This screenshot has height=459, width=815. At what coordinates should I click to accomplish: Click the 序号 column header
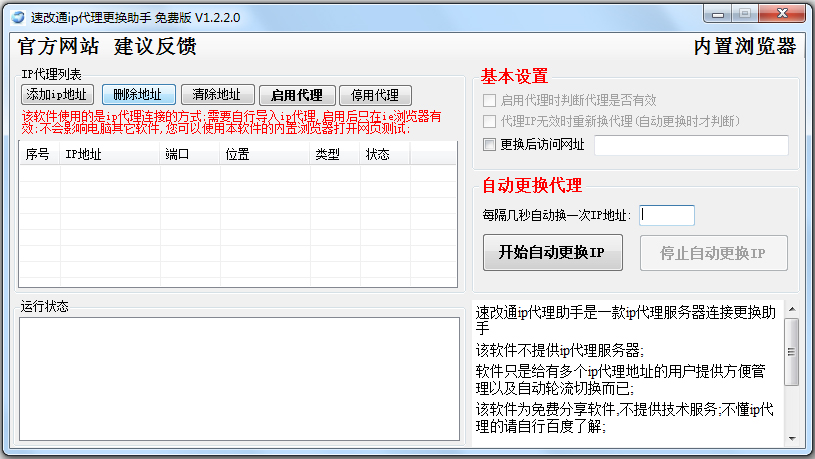(40, 154)
